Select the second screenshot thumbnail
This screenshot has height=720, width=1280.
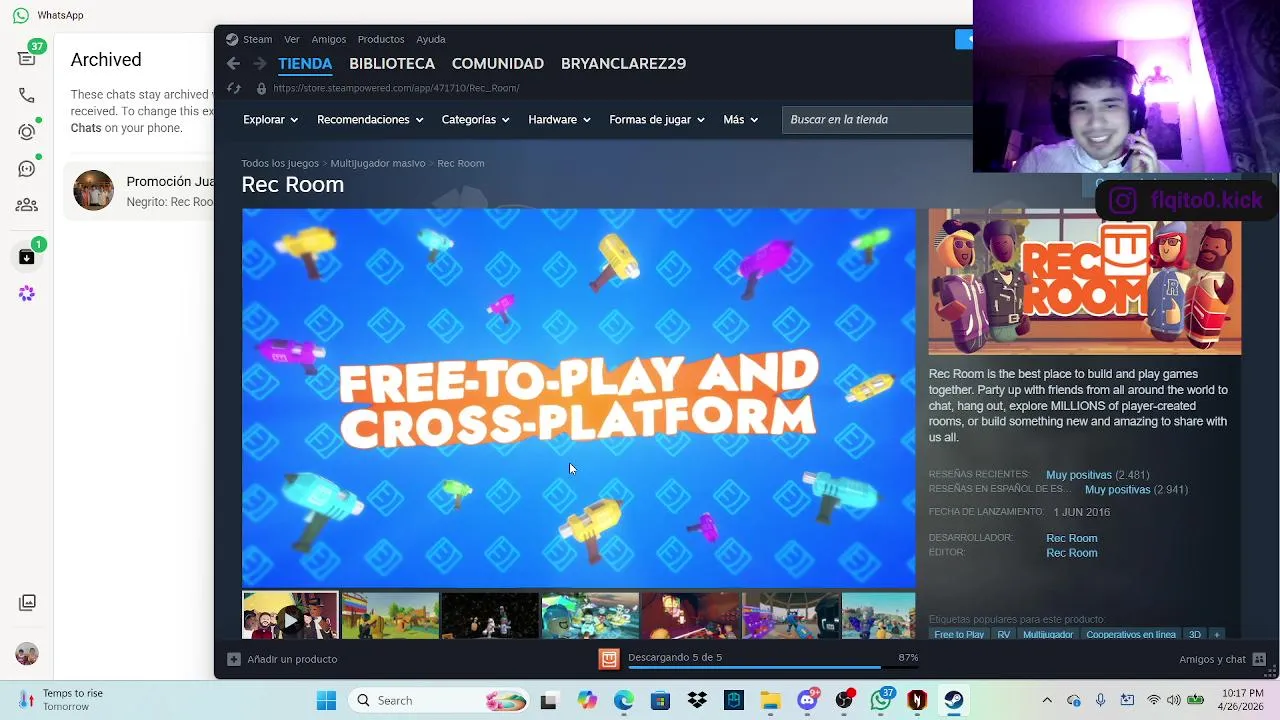pyautogui.click(x=390, y=616)
